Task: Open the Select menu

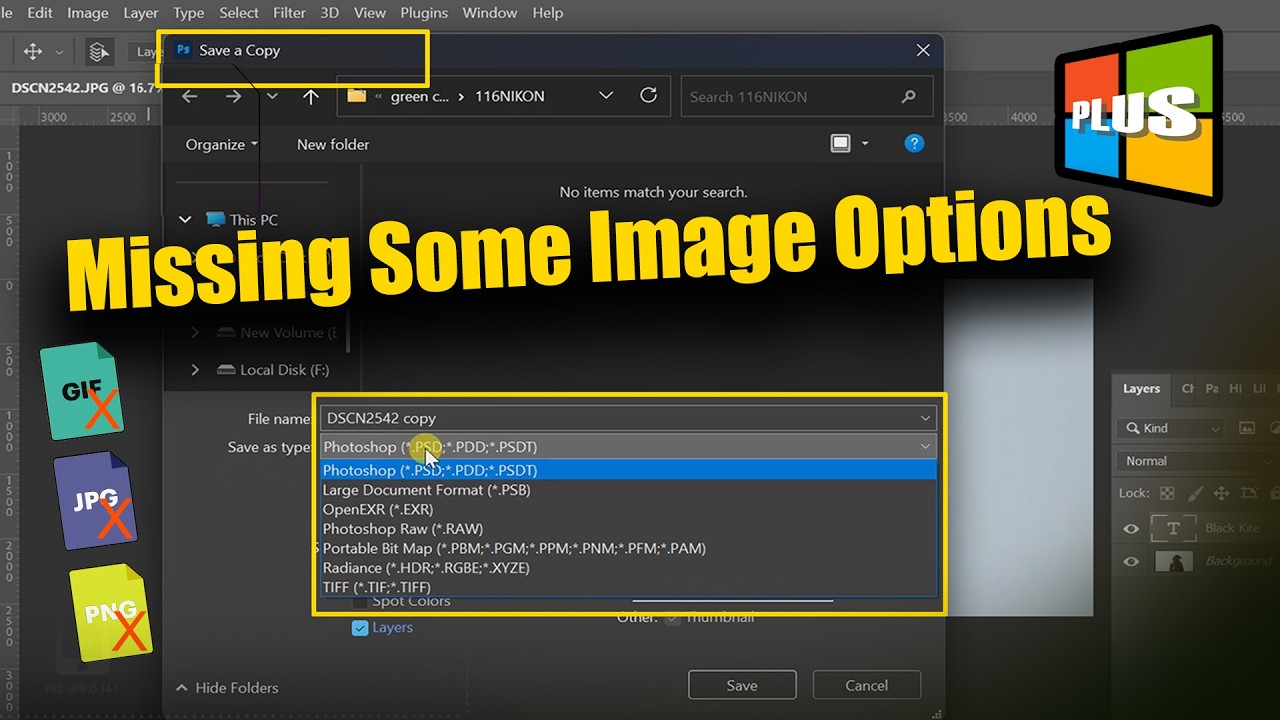Action: pos(239,13)
